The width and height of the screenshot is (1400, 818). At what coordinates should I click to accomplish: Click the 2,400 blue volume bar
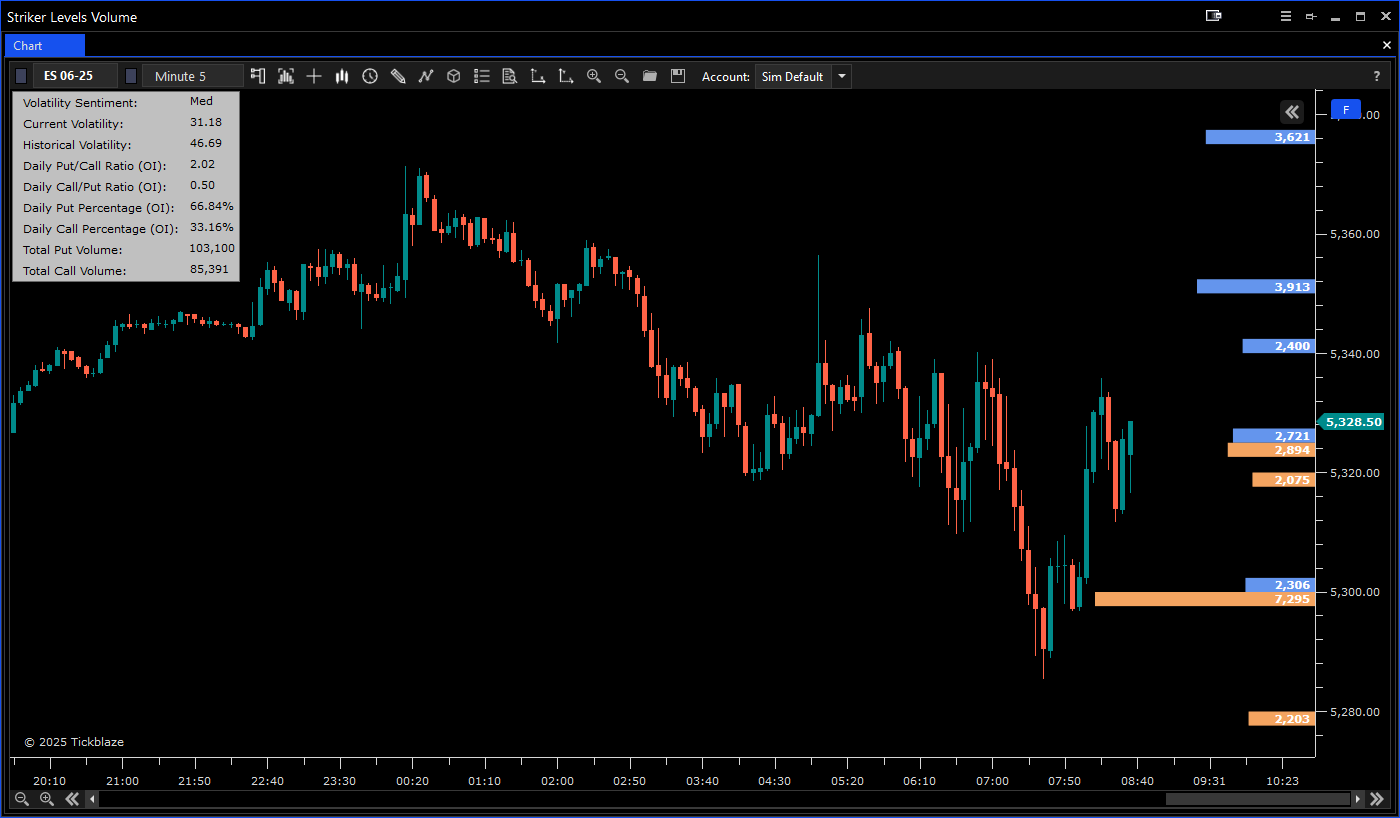1279,346
